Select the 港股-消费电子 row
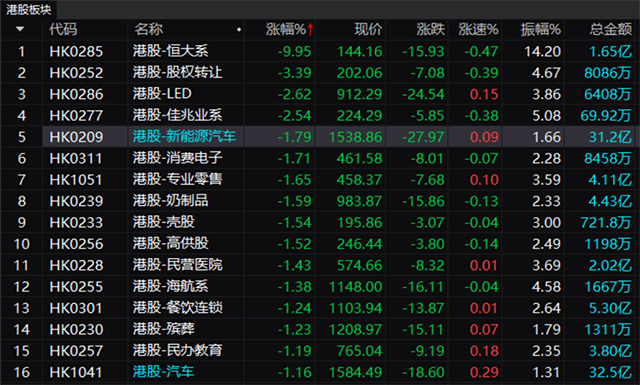Viewport: 640px width, 385px height. click(320, 158)
